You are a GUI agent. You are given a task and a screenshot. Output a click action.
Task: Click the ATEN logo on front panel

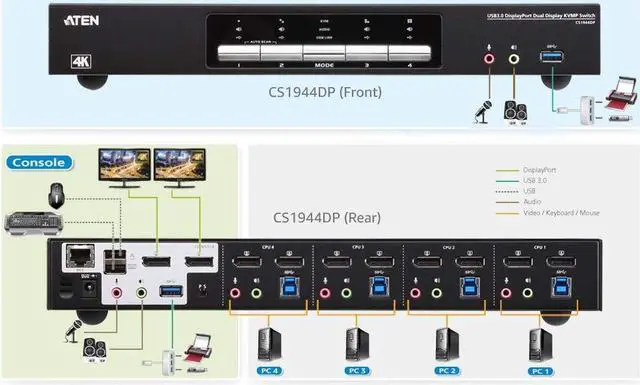pyautogui.click(x=81, y=20)
